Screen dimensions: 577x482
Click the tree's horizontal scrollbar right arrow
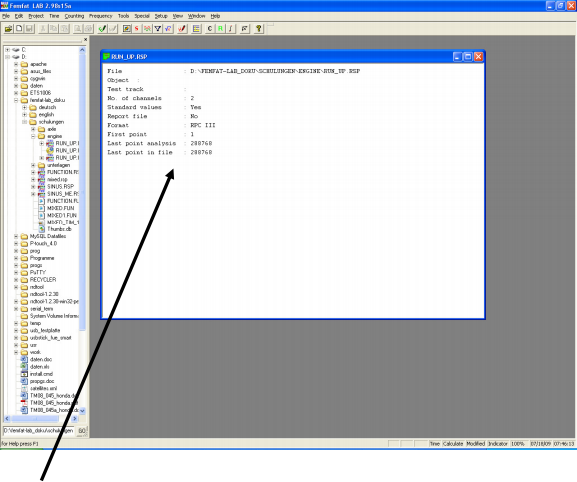(74, 419)
